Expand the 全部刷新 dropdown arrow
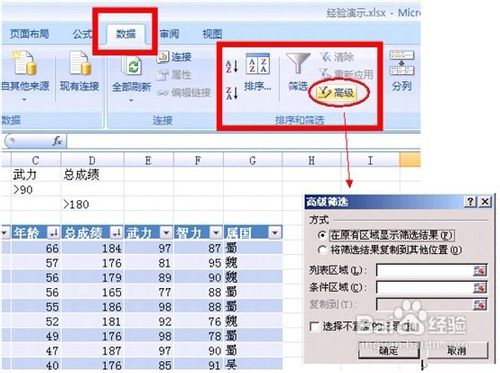The height and width of the screenshot is (373, 500). click(131, 100)
